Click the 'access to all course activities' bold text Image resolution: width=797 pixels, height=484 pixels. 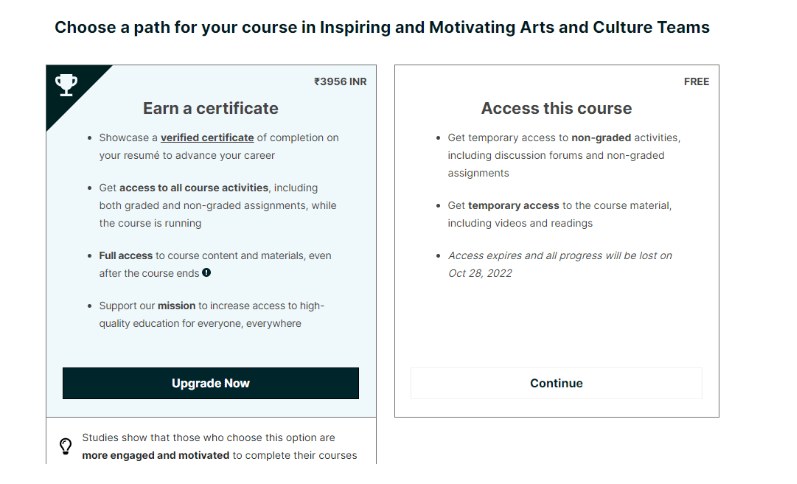pos(194,188)
